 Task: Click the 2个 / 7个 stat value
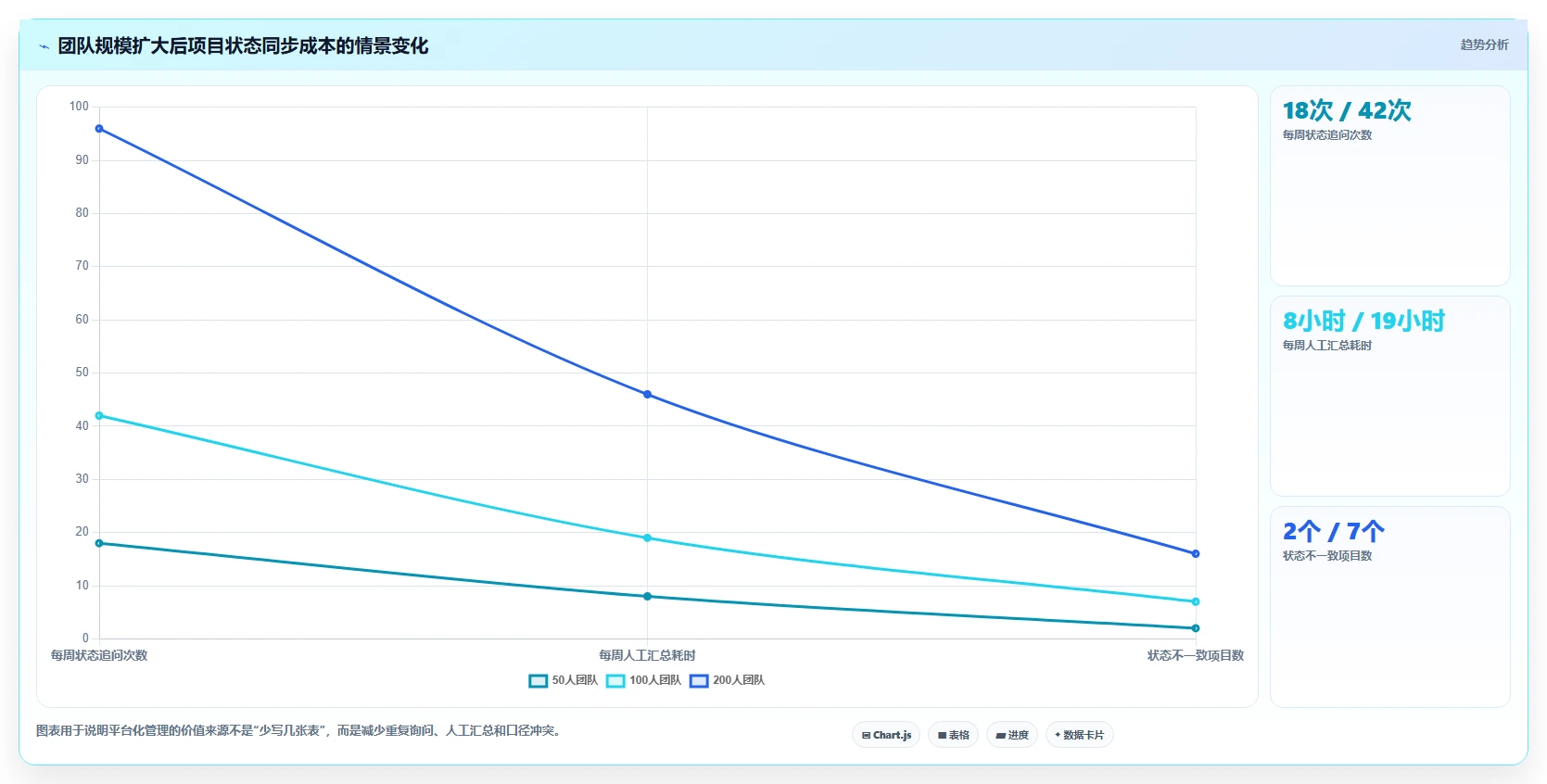click(1333, 532)
